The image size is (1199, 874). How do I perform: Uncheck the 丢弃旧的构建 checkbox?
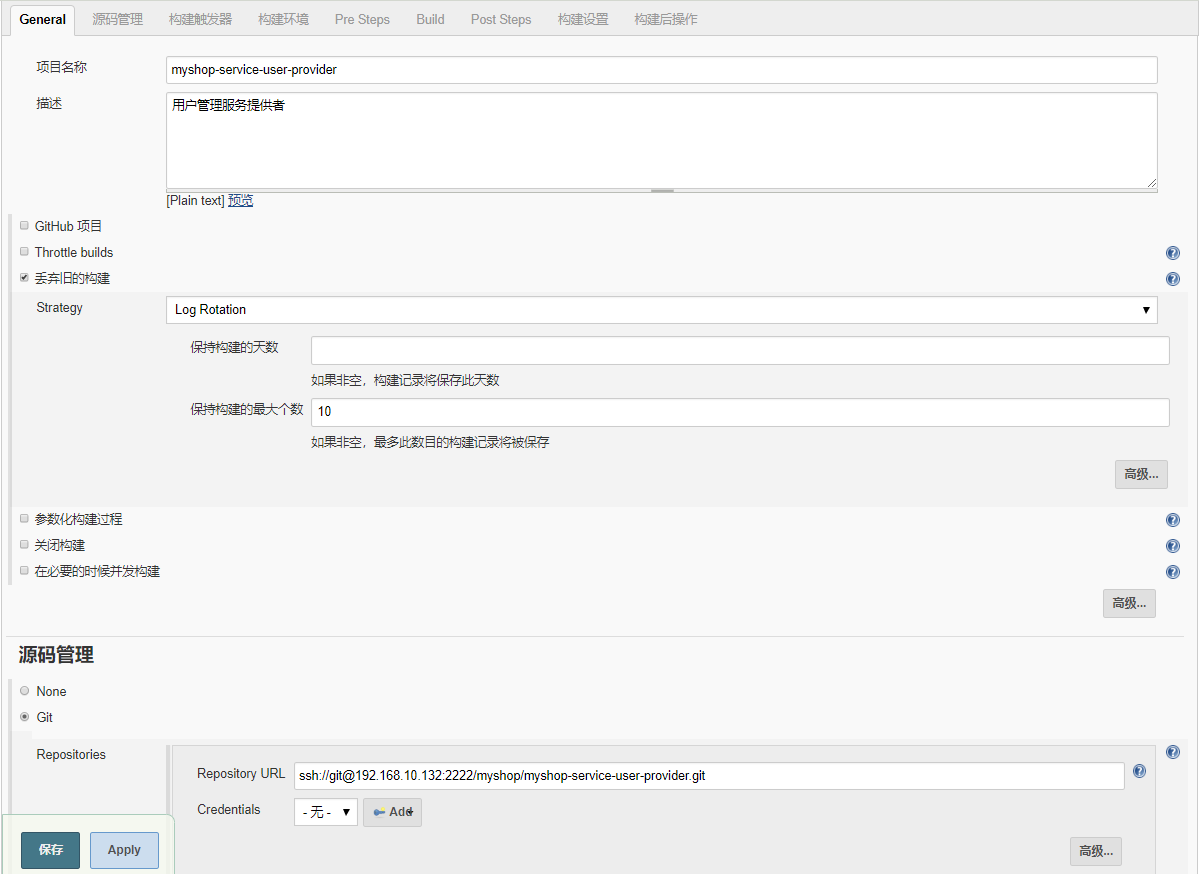(24, 278)
